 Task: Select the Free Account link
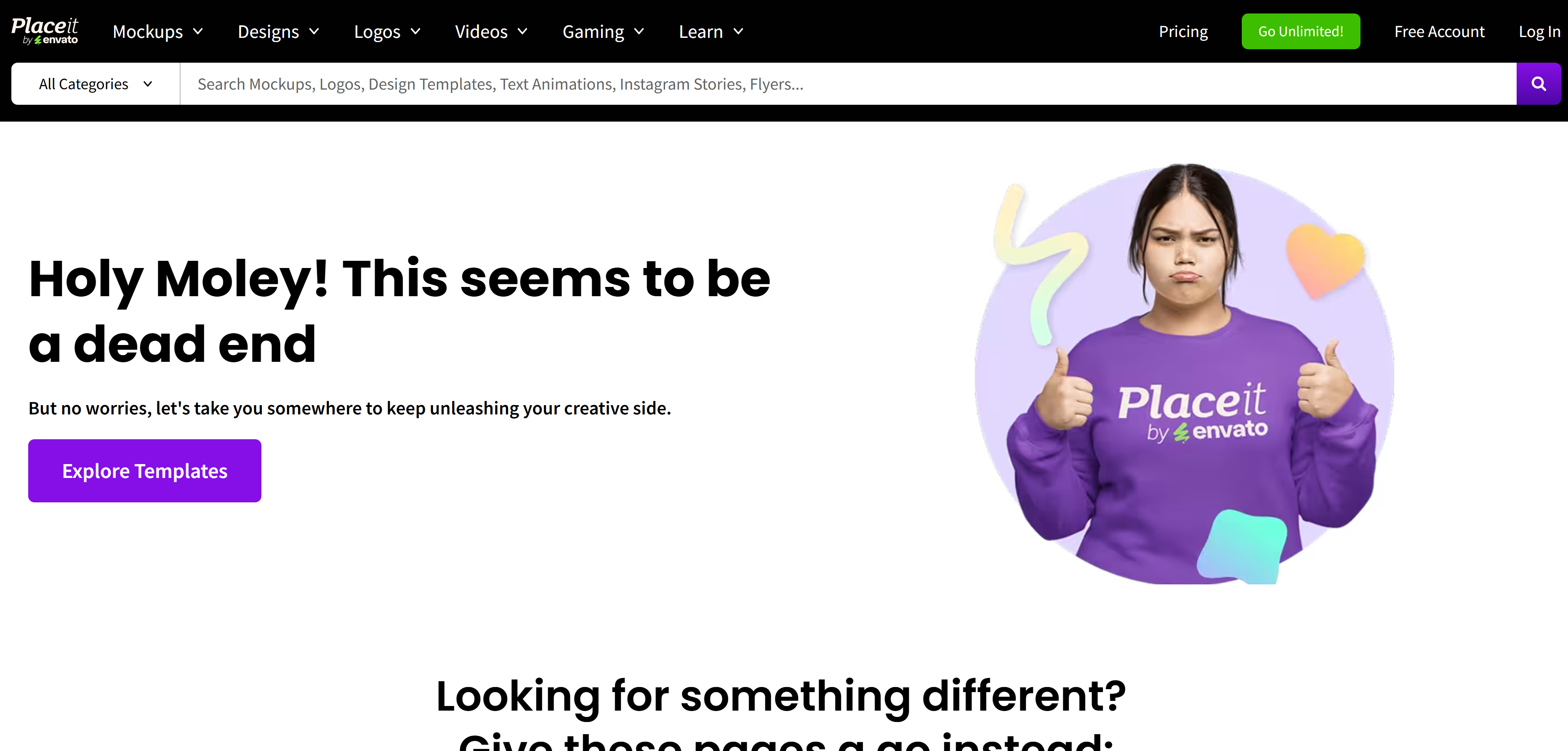point(1439,32)
